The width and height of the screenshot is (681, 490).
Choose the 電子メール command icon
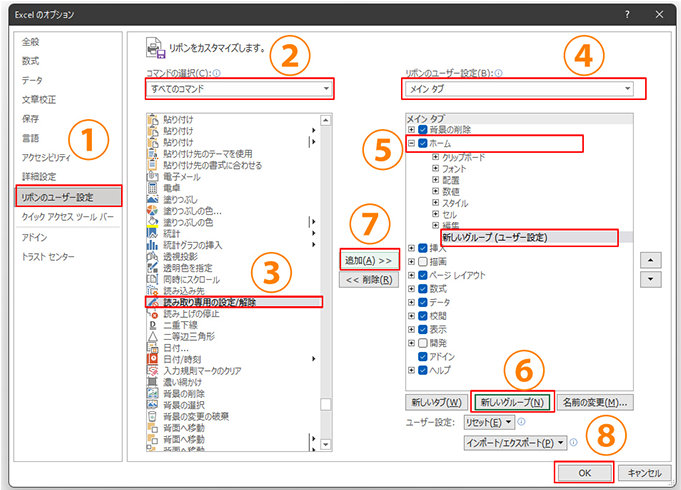152,177
